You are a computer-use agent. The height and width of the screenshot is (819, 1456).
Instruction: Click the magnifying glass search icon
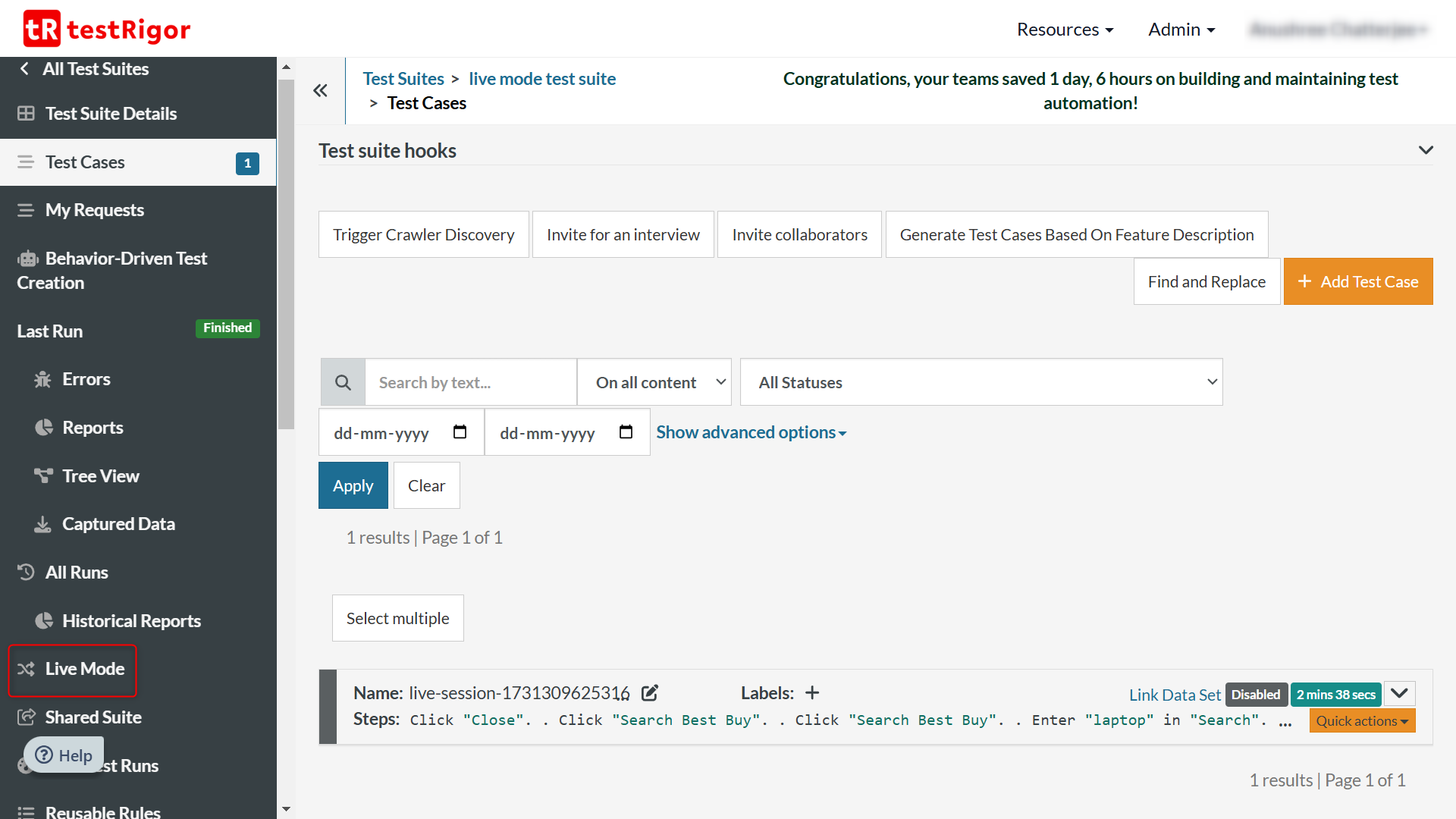pyautogui.click(x=343, y=382)
